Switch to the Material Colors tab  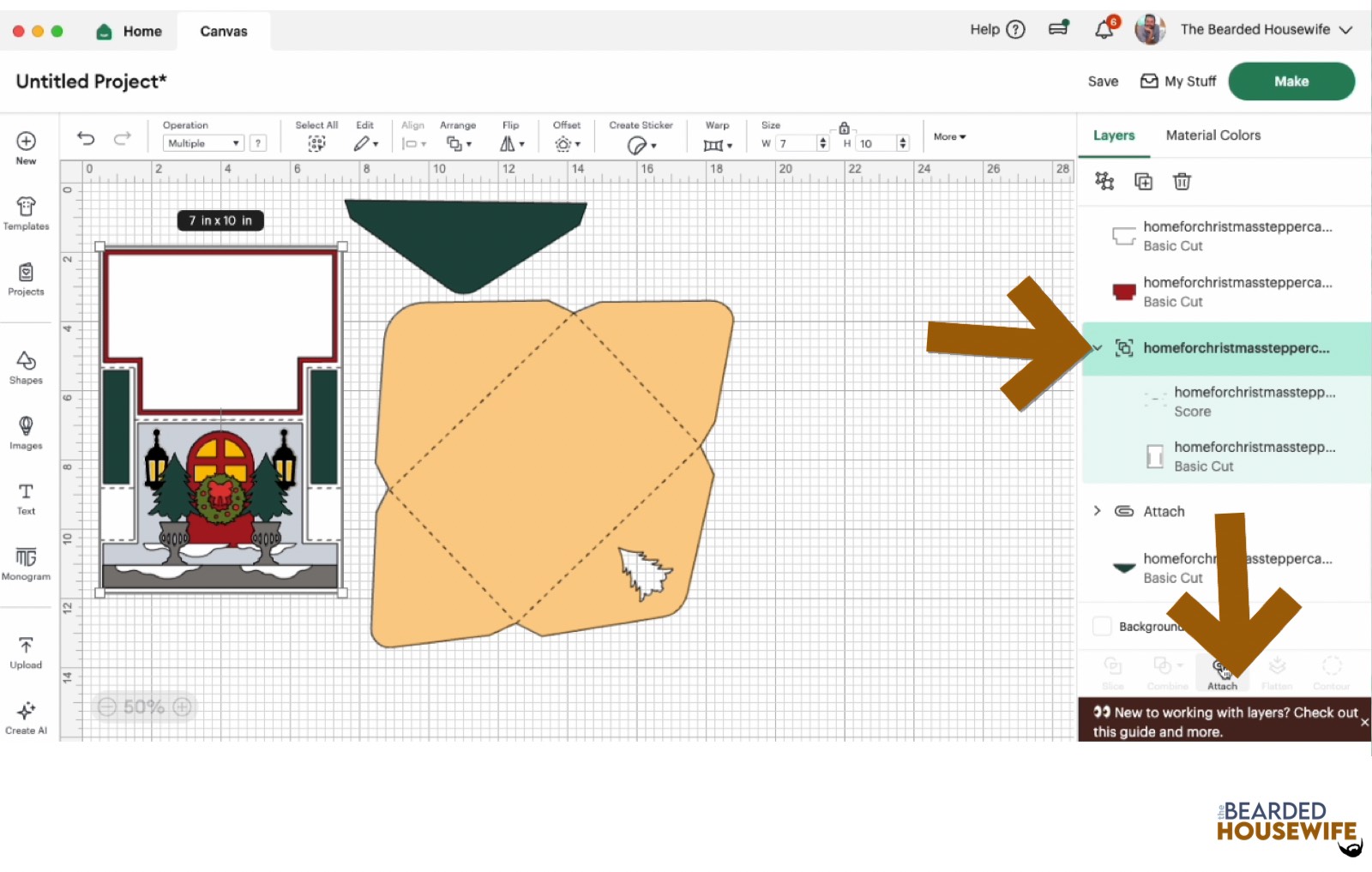coord(1213,135)
